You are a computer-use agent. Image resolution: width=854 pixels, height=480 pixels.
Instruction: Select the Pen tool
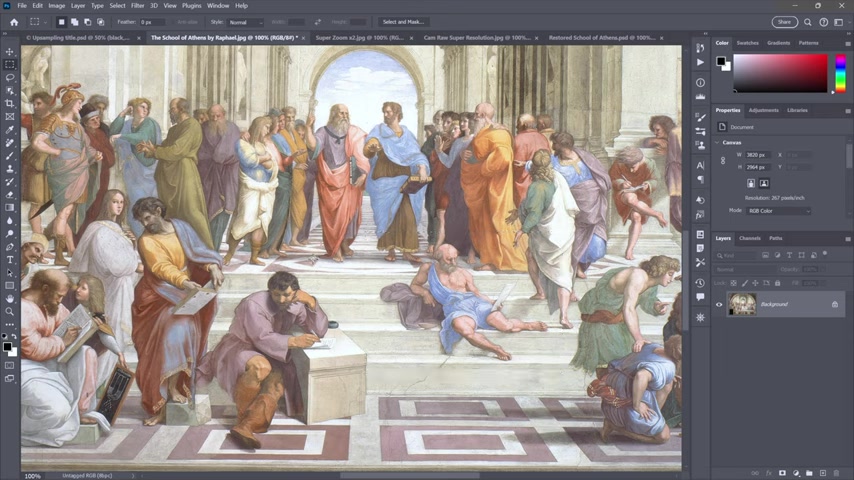[10, 247]
